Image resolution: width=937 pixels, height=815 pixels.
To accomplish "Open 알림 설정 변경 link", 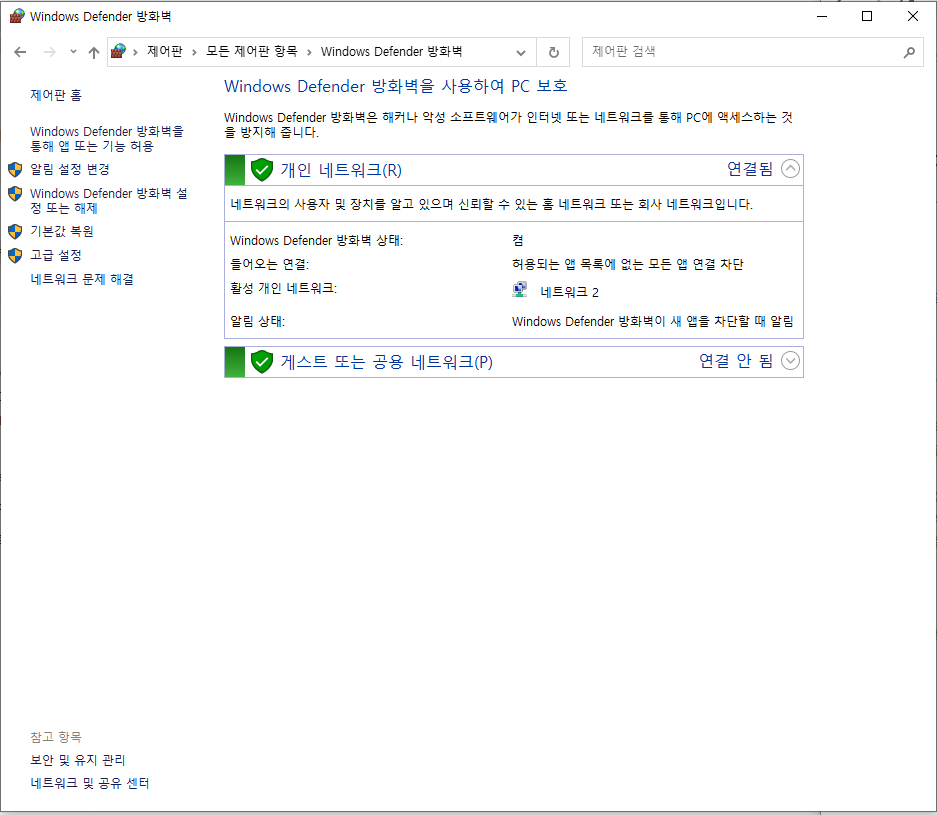I will 70,169.
